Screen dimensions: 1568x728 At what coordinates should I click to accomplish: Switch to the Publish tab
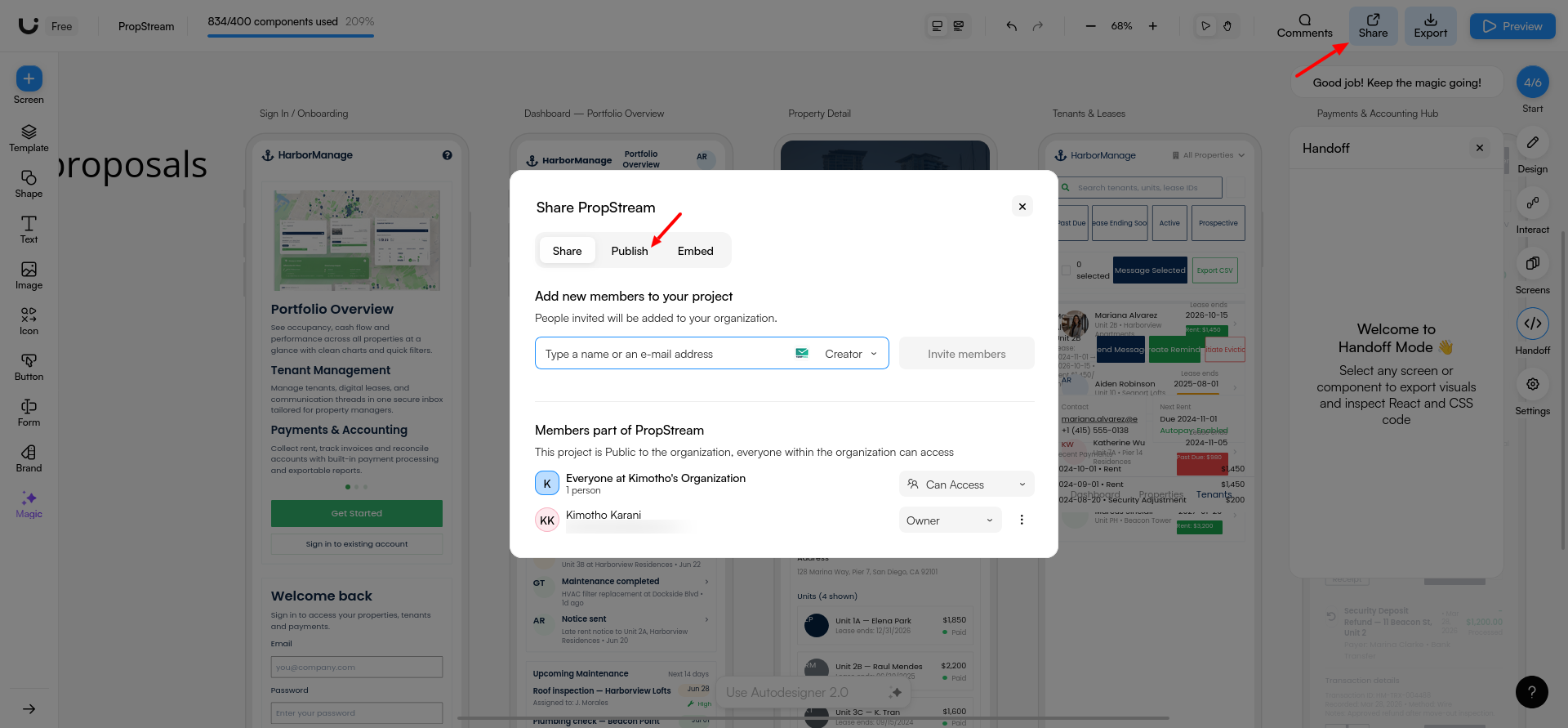[x=630, y=251]
